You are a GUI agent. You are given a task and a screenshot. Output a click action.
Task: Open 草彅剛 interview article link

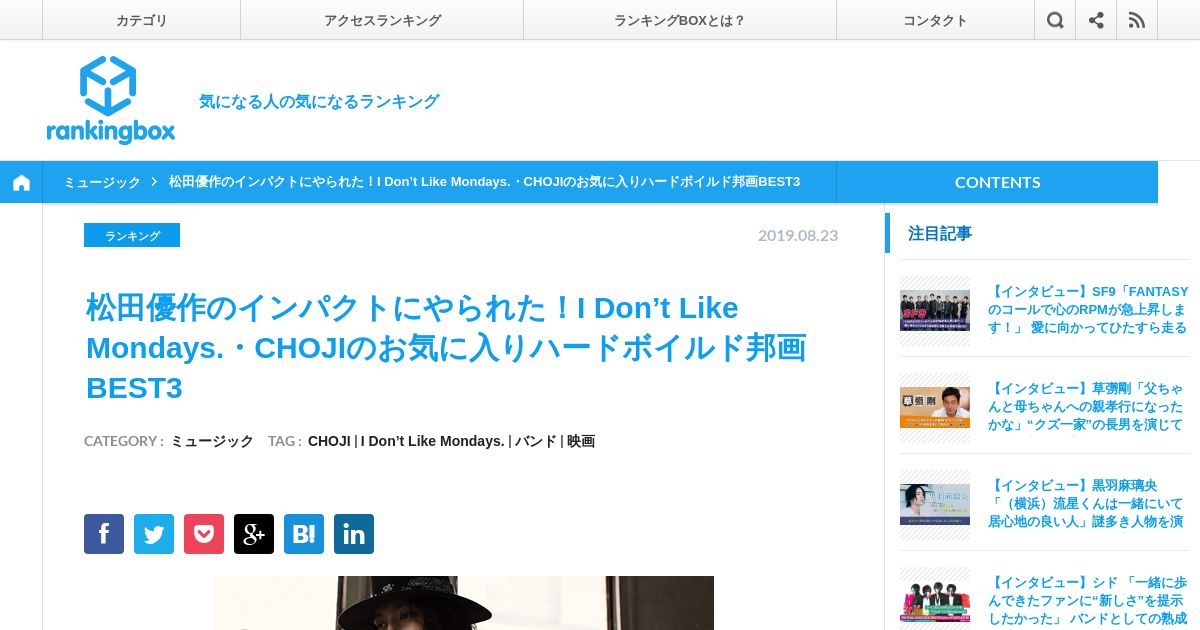coord(1088,407)
